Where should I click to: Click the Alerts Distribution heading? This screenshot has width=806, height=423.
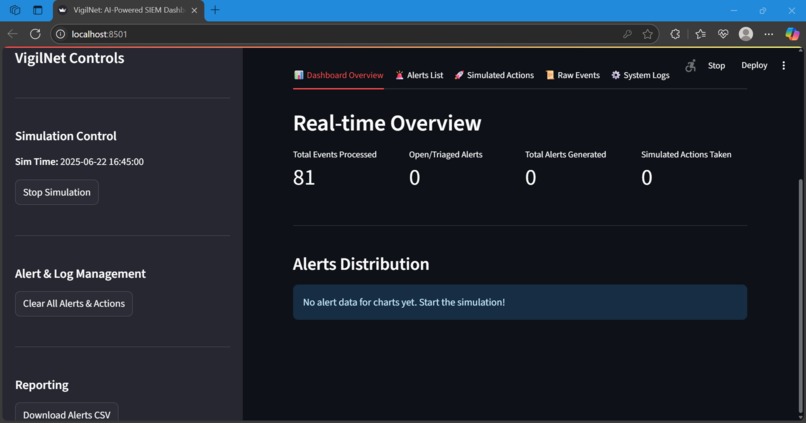click(x=361, y=264)
